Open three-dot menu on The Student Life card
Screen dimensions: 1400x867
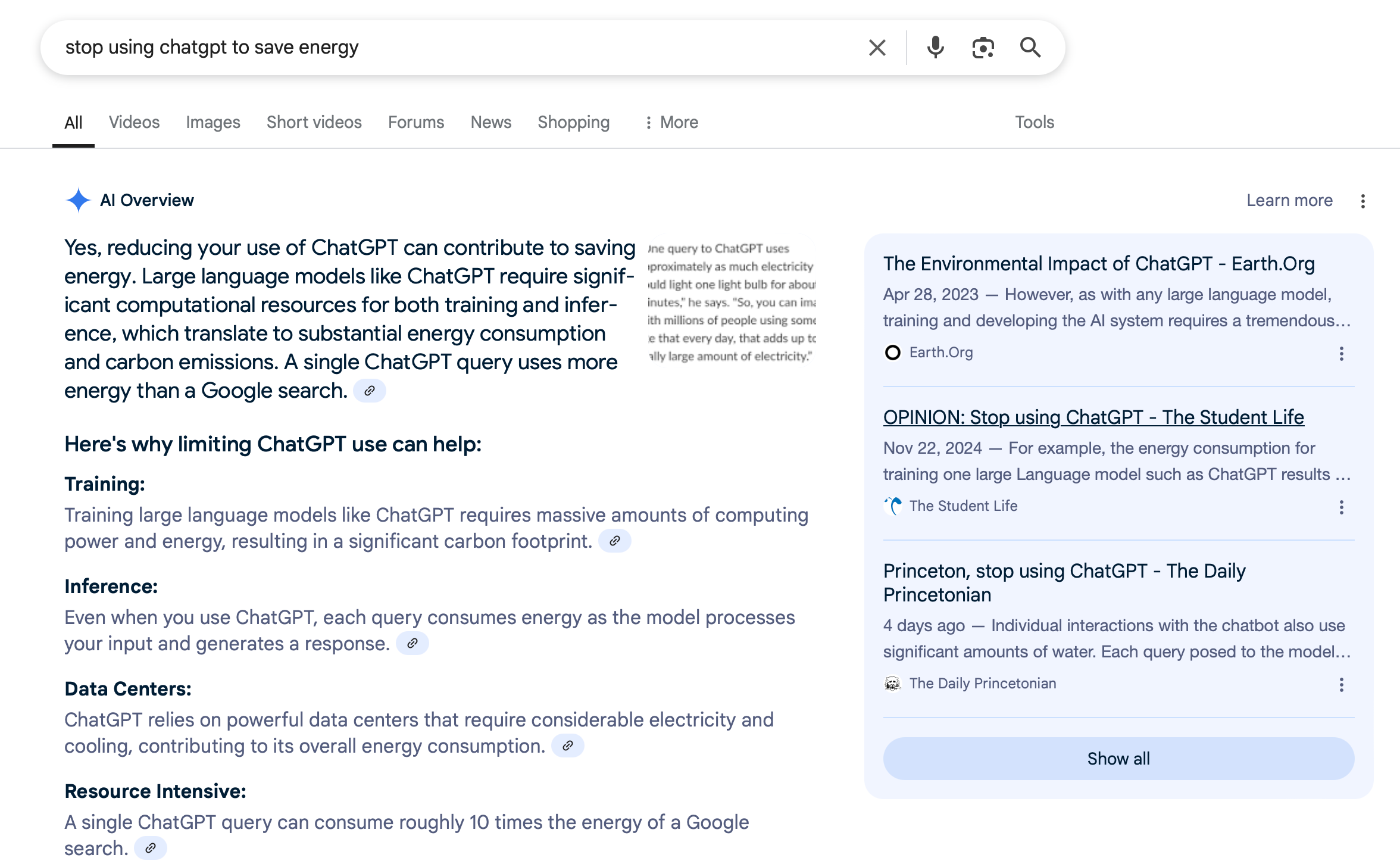coord(1342,507)
